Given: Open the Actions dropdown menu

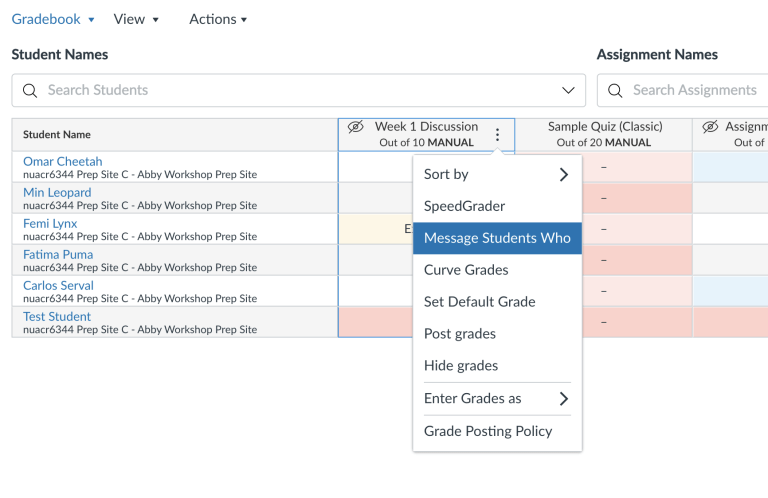Looking at the screenshot, I should (218, 19).
